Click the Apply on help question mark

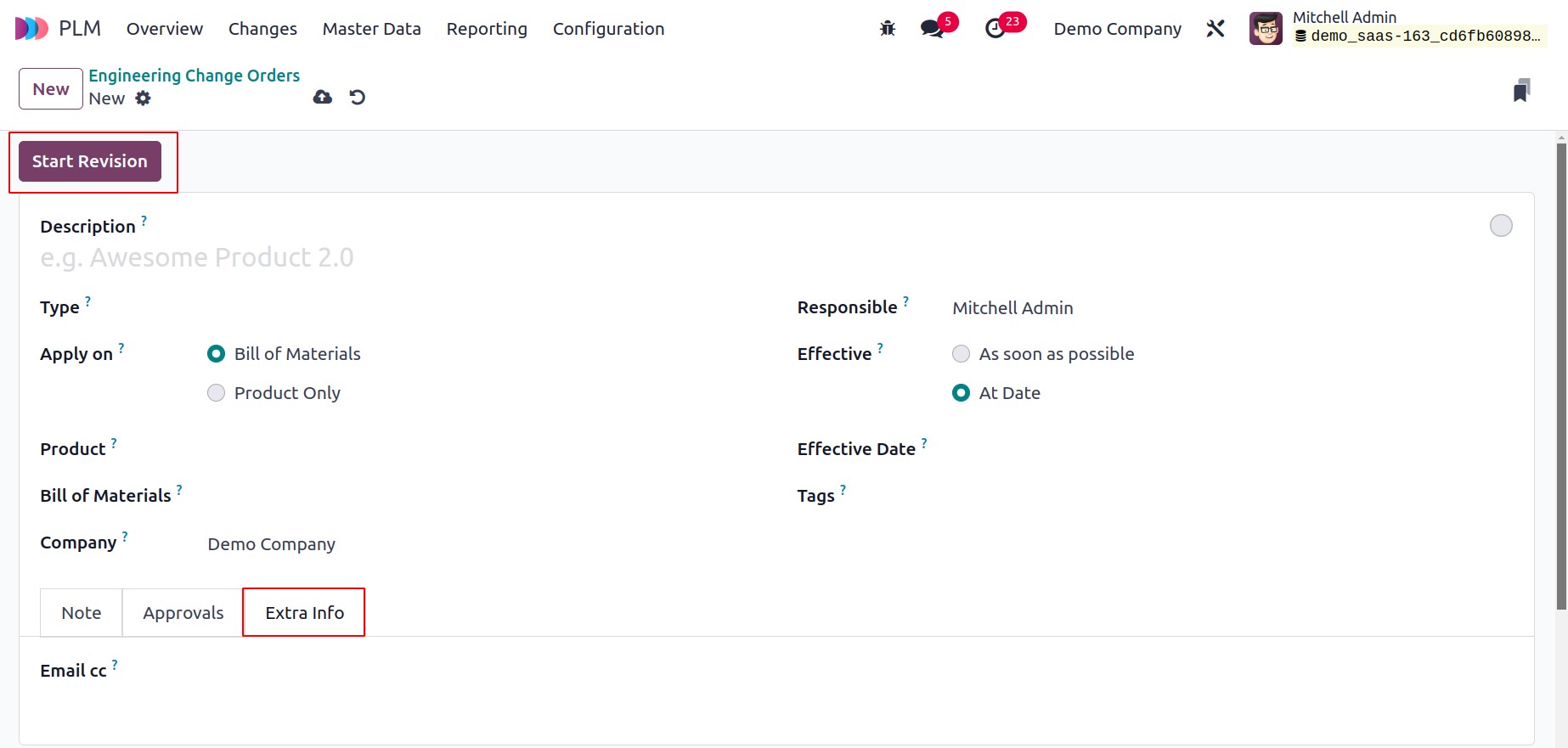pyautogui.click(x=121, y=348)
